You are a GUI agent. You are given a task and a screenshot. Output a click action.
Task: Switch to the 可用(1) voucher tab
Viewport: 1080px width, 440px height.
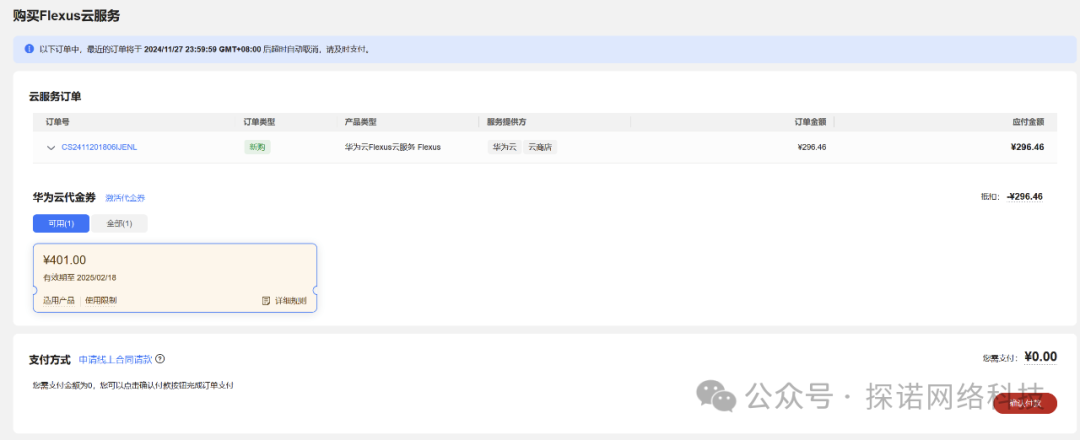[x=61, y=224]
